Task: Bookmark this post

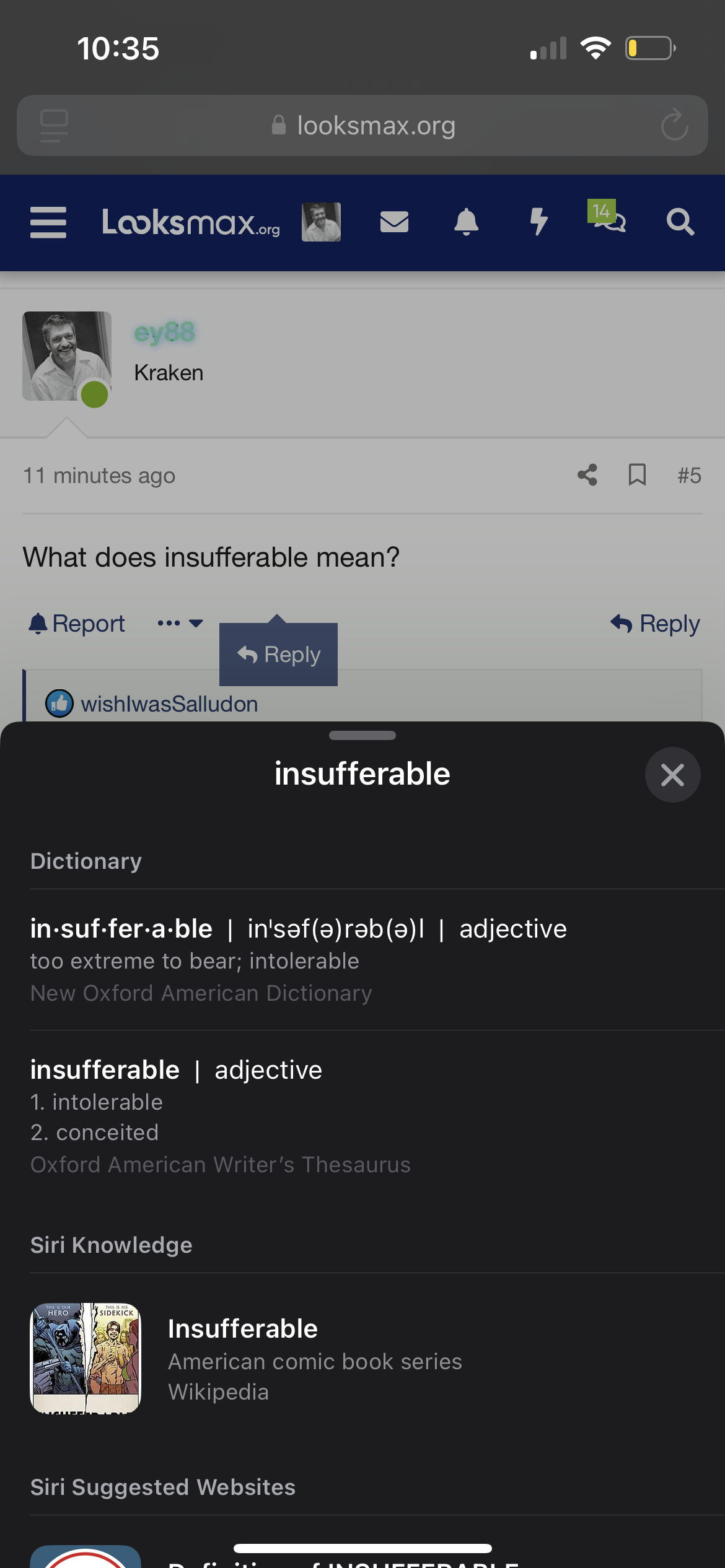Action: [637, 475]
